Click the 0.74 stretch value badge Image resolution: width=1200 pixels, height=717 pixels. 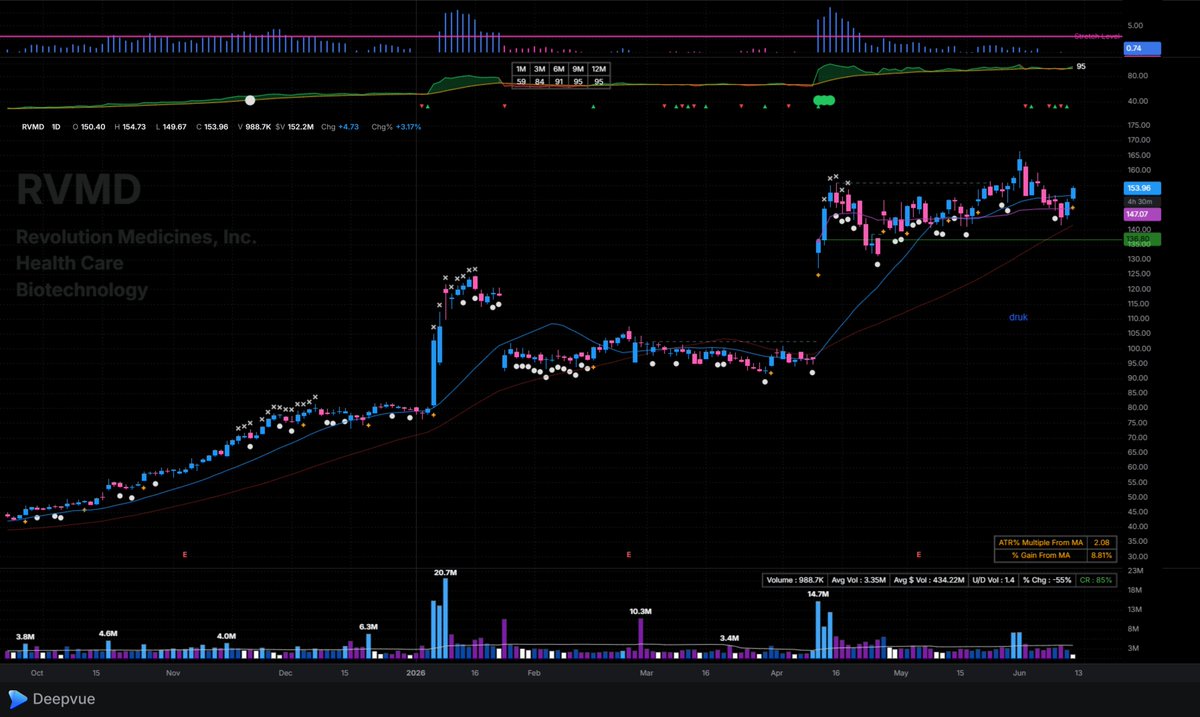[1141, 48]
